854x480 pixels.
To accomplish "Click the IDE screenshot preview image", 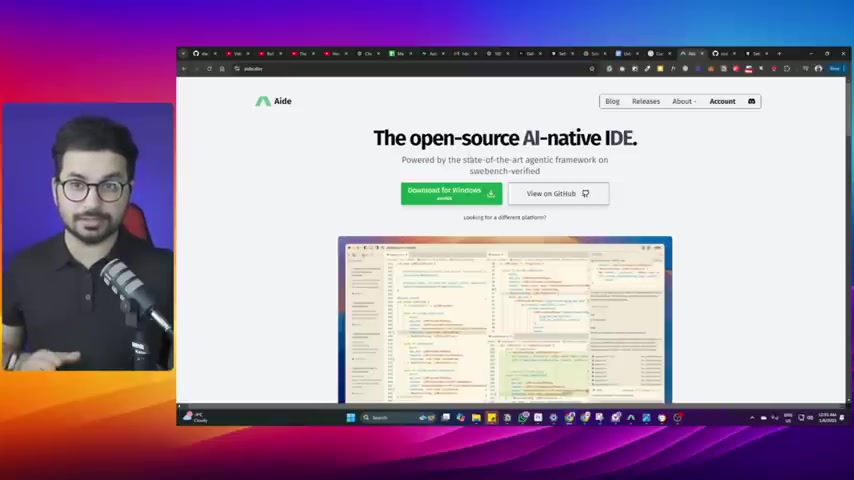I will coord(505,320).
